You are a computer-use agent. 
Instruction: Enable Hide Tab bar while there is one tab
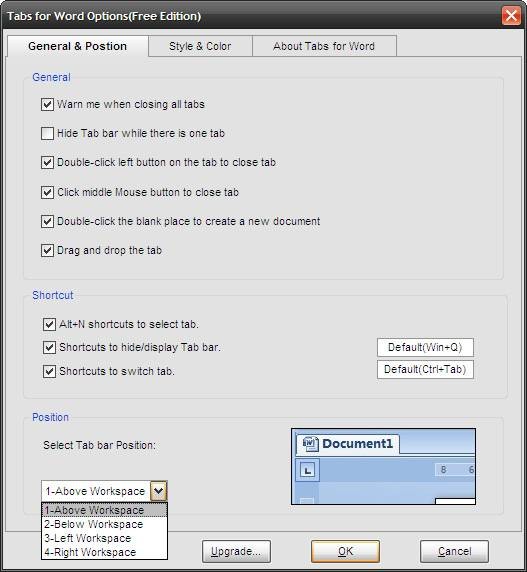click(47, 134)
